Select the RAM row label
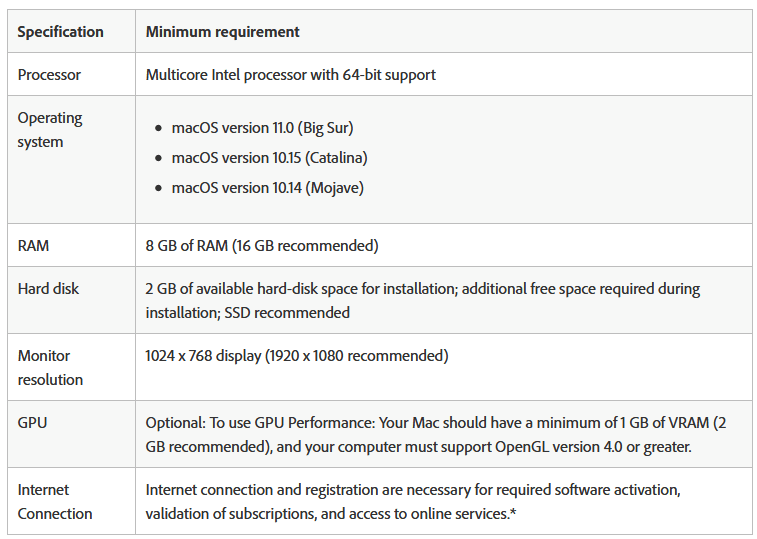 (x=33, y=245)
